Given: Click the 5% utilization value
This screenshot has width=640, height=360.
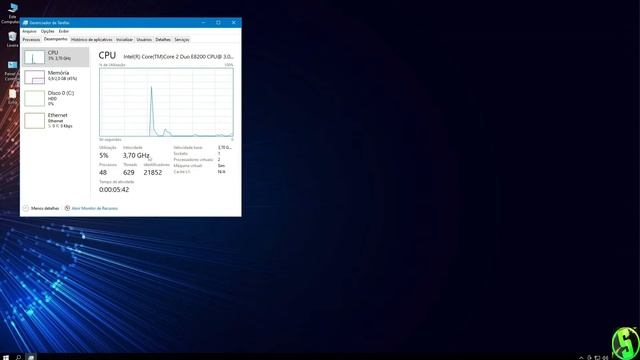Looking at the screenshot, I should click(x=104, y=156).
